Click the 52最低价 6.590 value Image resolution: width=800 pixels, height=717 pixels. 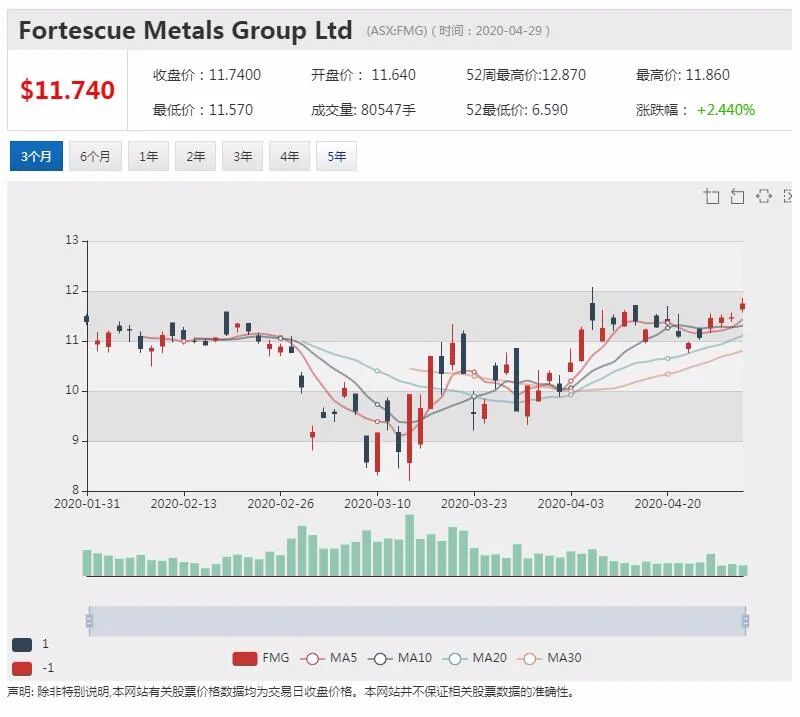point(517,110)
